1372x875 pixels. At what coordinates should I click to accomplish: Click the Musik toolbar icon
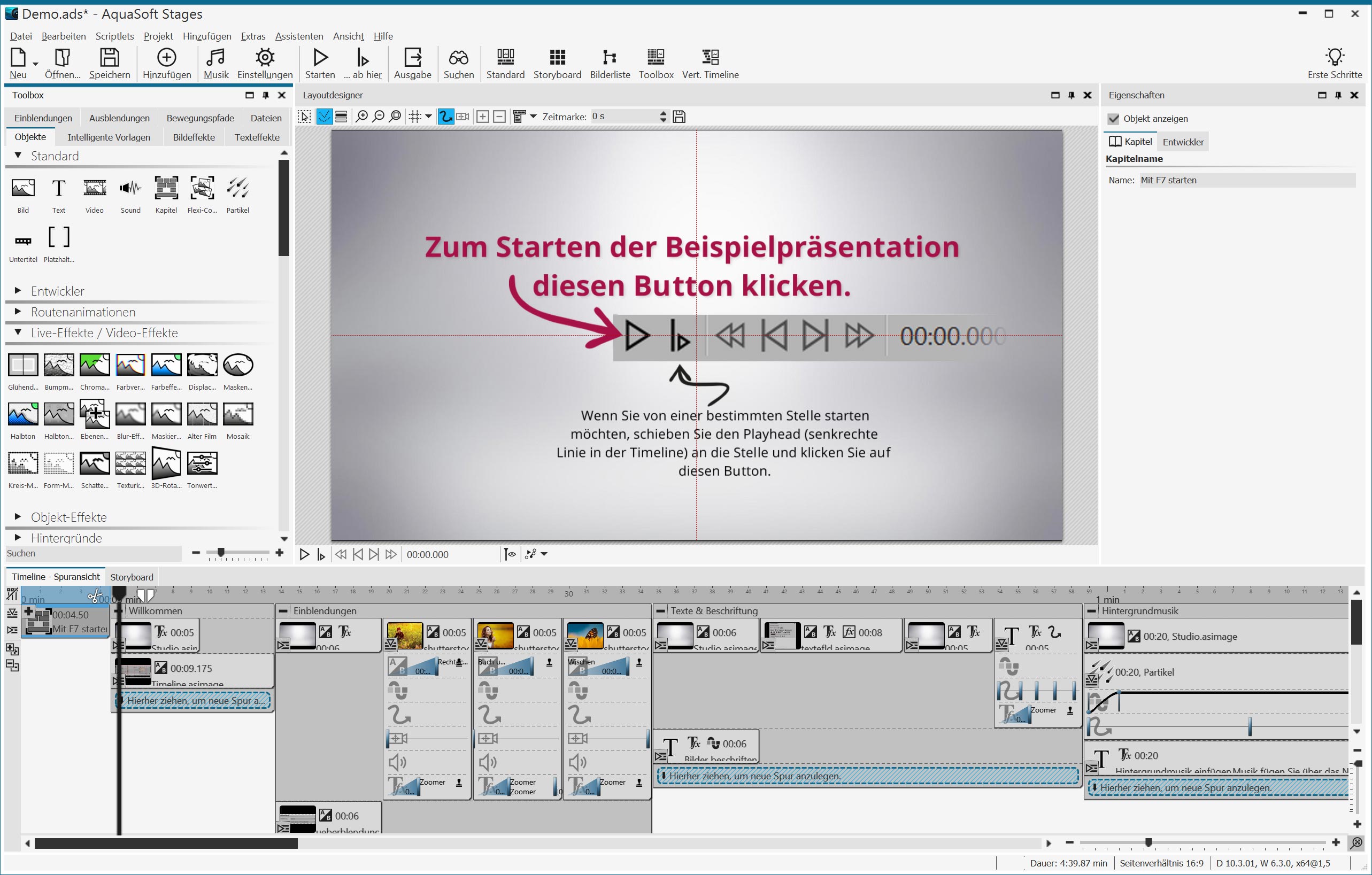pos(216,63)
